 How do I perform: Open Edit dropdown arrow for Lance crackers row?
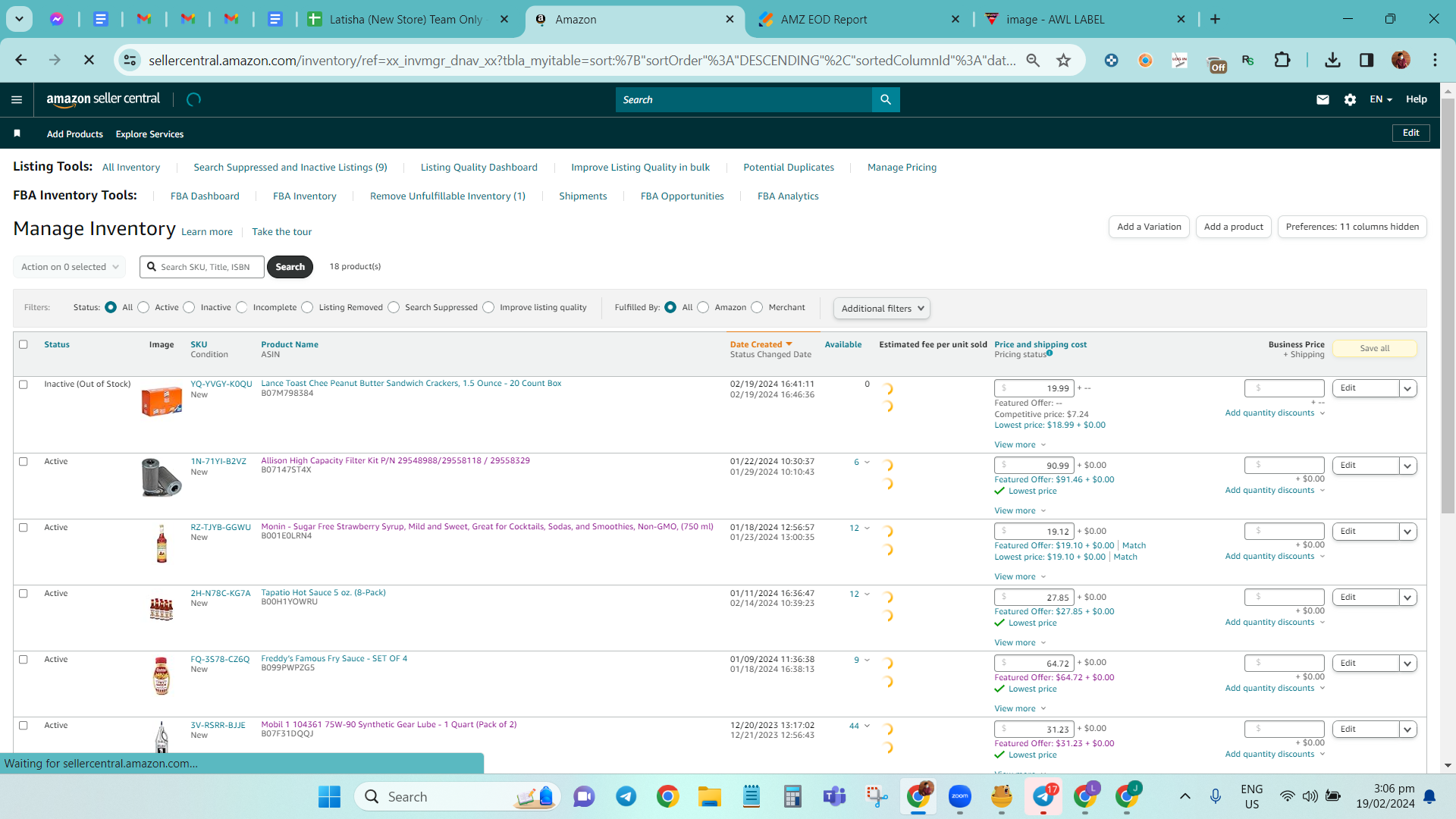click(1408, 388)
